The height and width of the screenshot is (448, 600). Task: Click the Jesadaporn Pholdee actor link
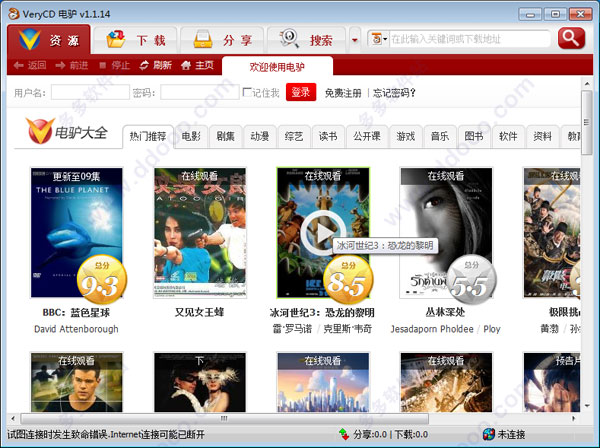click(x=432, y=329)
